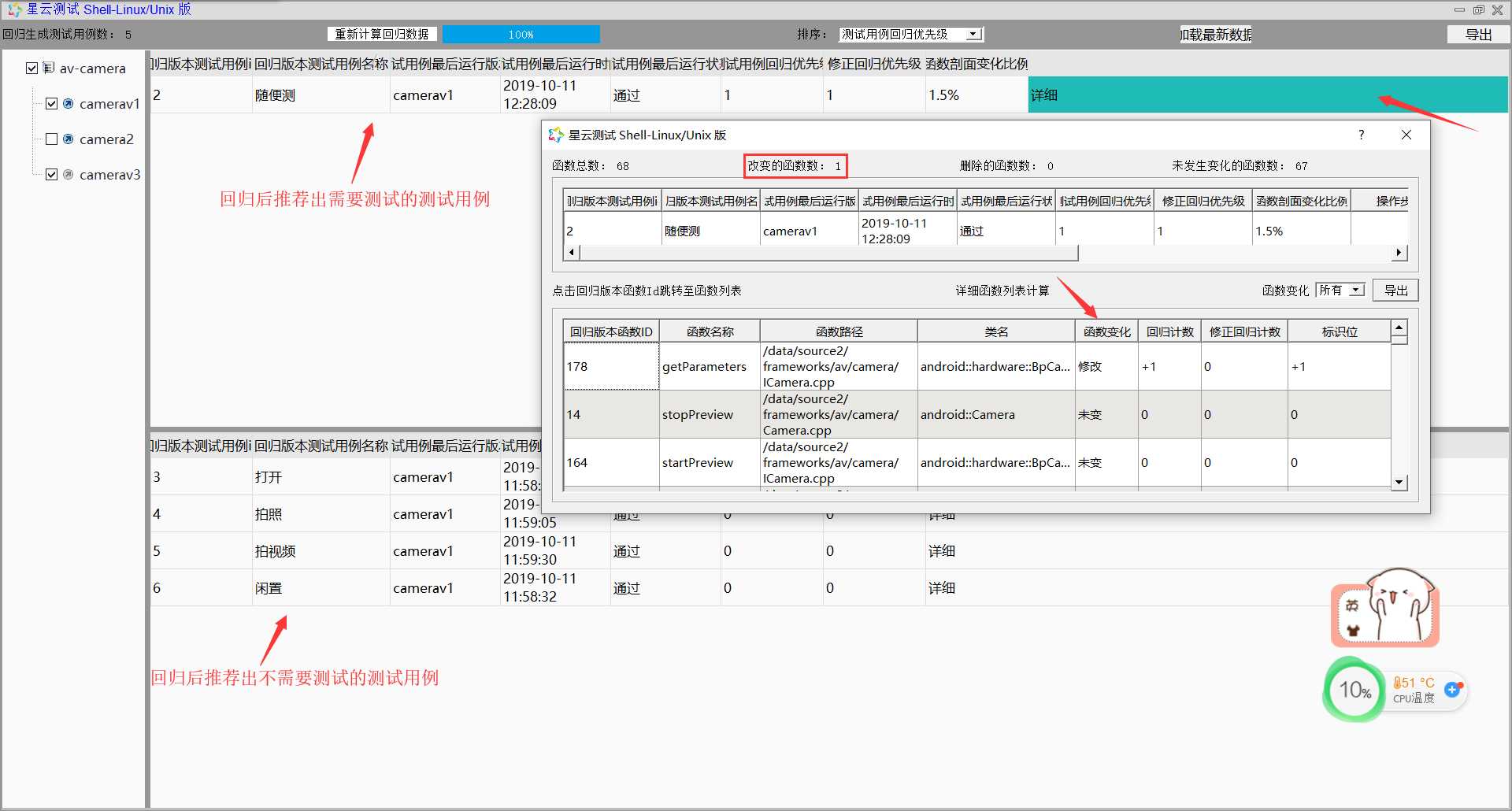Select test case row 6 named 闲置
Screen dimensions: 1512x811
(828, 587)
